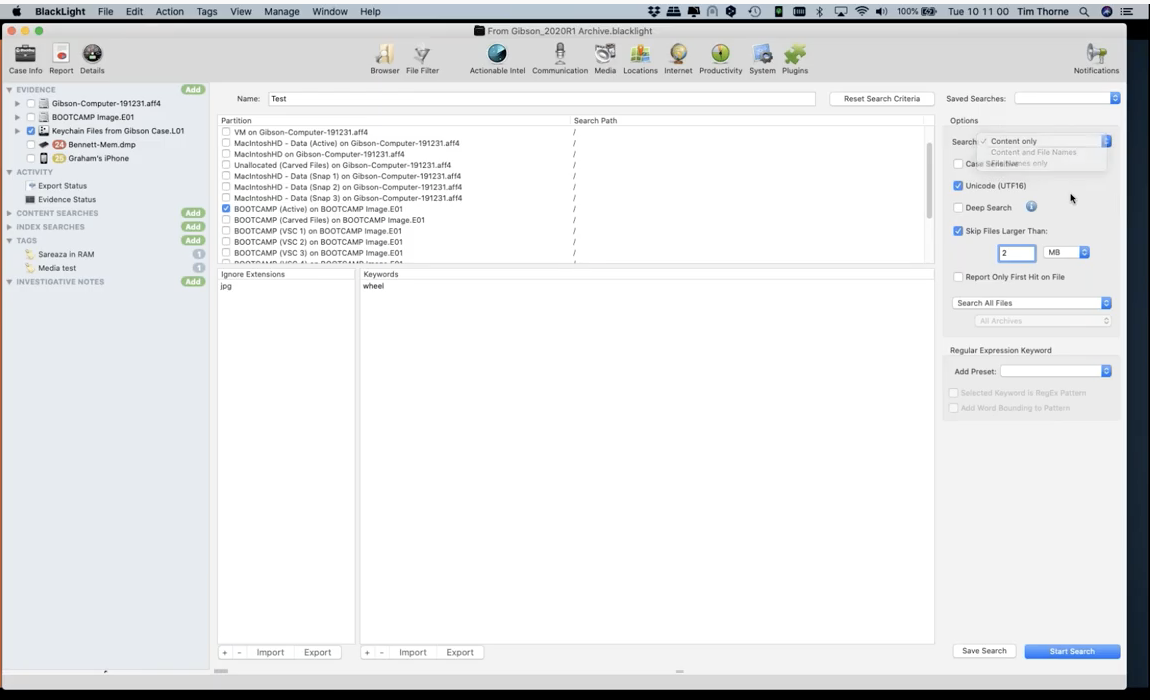Open the Saved Searches dropdown
The width and height of the screenshot is (1150, 700).
1067,99
